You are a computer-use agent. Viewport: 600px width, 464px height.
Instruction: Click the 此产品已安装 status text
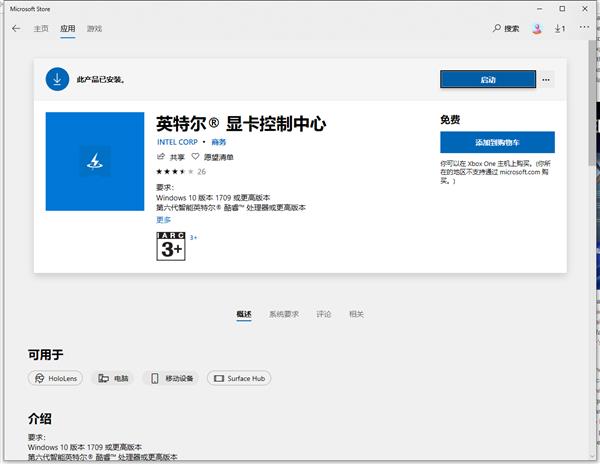[x=101, y=80]
